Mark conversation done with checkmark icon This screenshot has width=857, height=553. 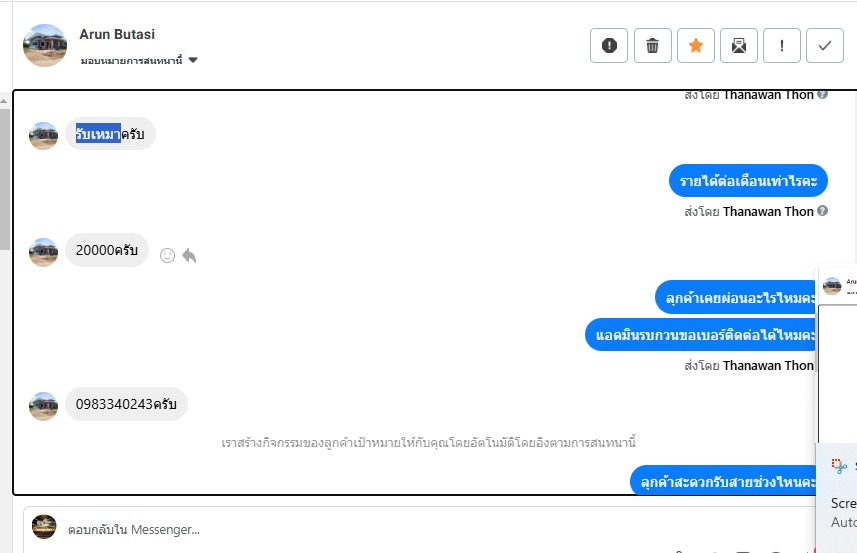point(825,45)
